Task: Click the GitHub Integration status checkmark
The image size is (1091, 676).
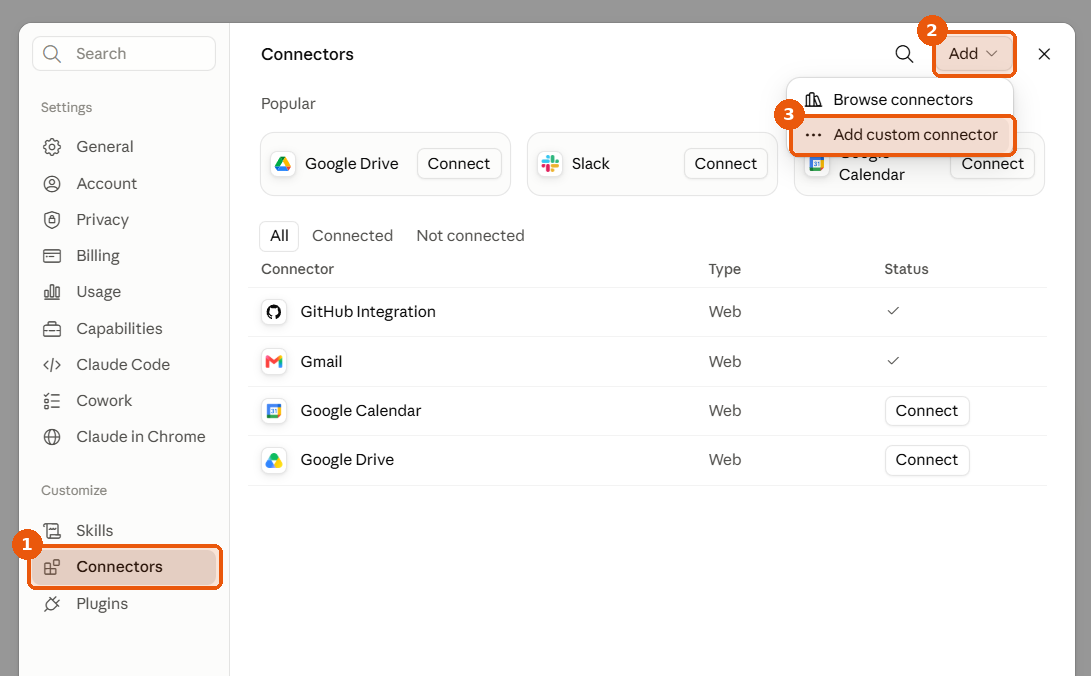Action: 893,311
